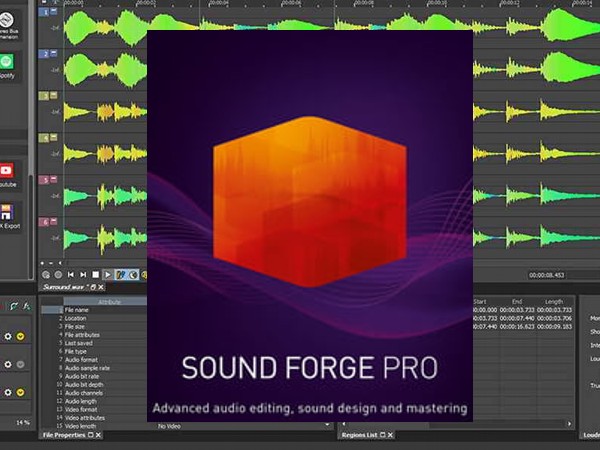Undock the Regions List panel

click(383, 435)
